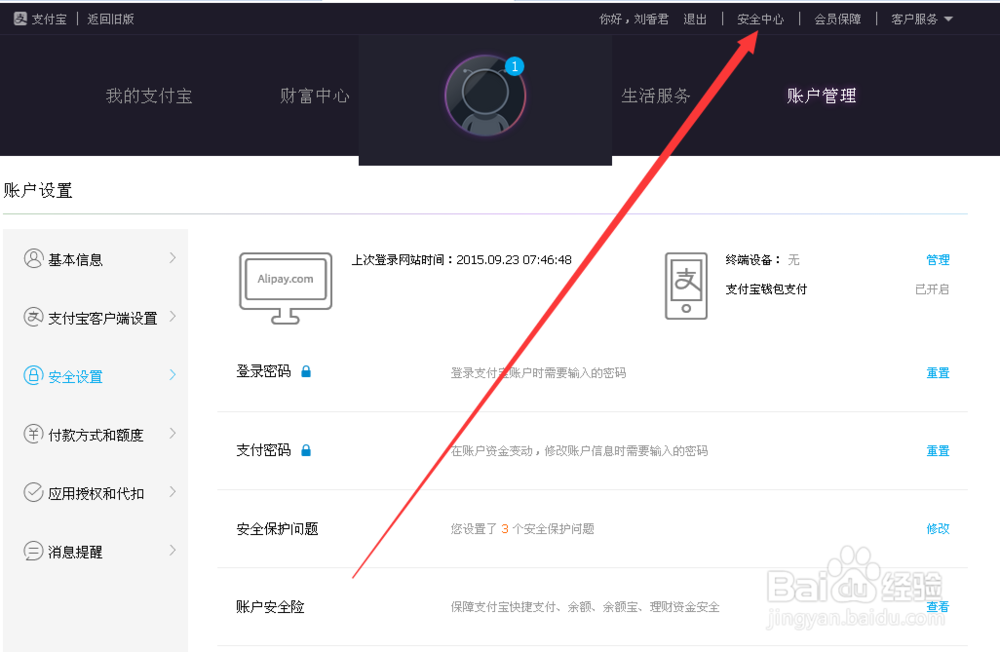Click the mobile phone device icon

tap(686, 286)
